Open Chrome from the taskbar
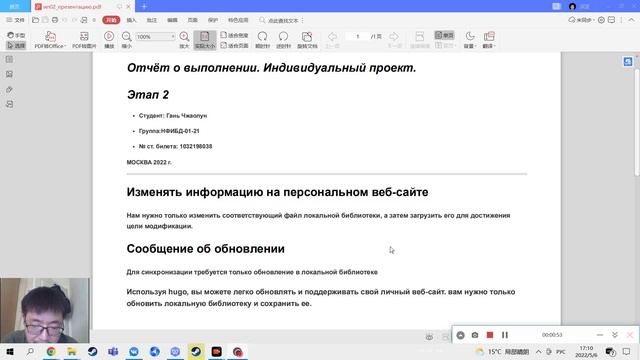The width and height of the screenshot is (640, 360). [51, 351]
